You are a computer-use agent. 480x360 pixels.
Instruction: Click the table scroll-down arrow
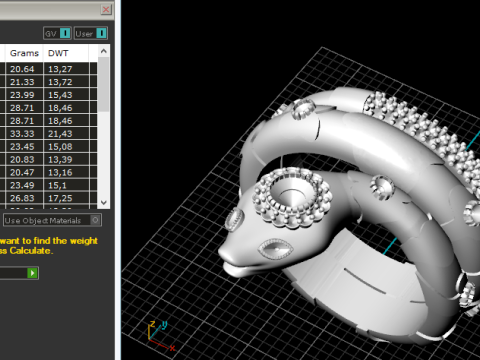click(x=104, y=202)
